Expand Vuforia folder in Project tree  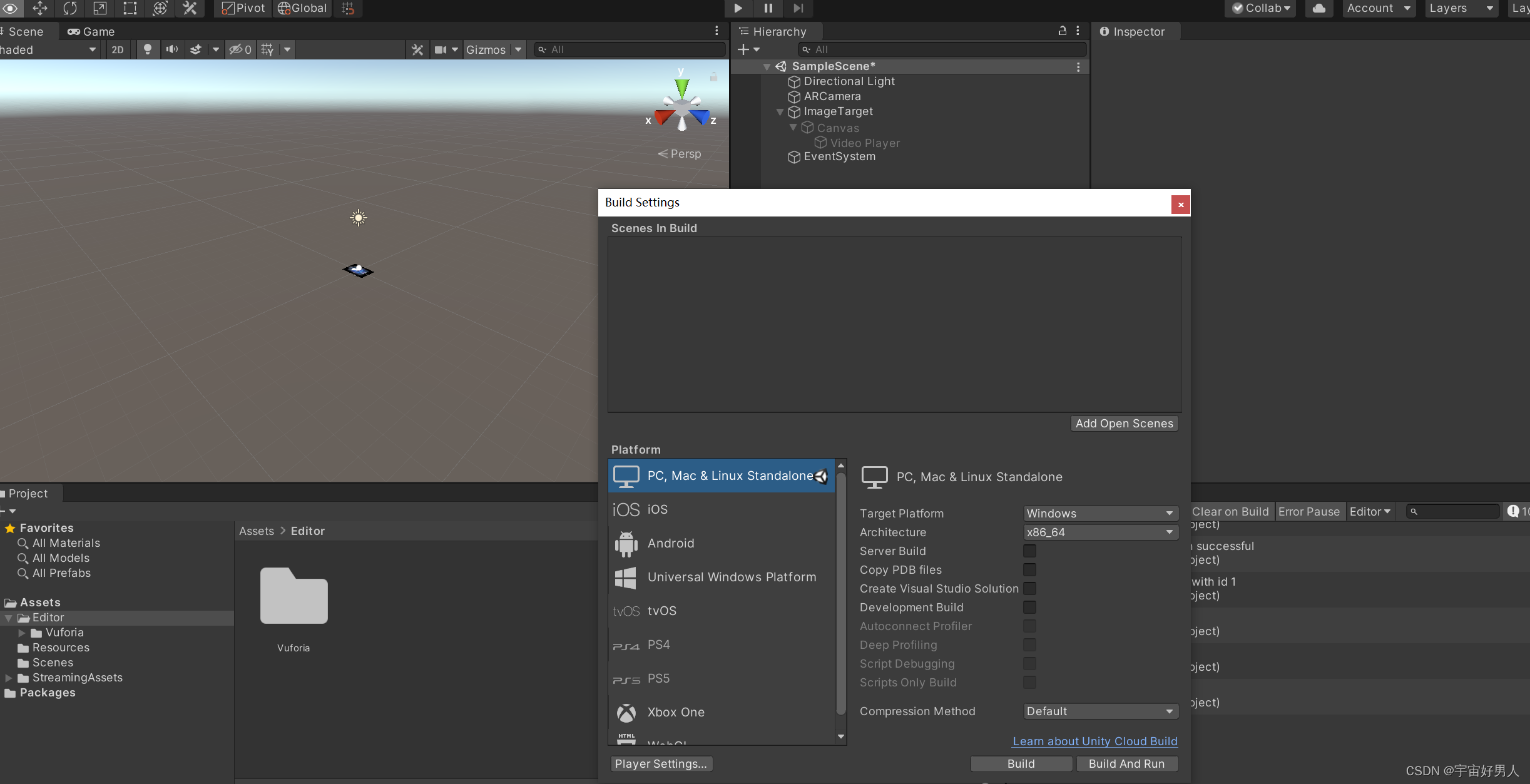[22, 633]
